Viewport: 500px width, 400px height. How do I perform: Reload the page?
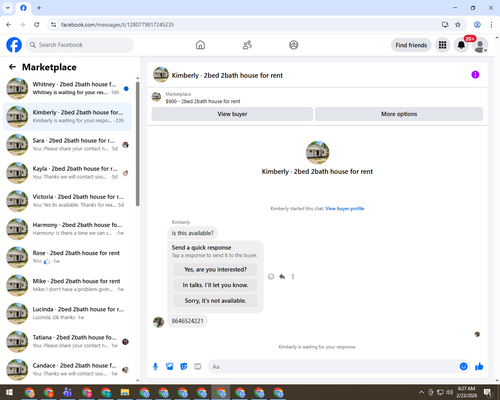click(x=37, y=24)
